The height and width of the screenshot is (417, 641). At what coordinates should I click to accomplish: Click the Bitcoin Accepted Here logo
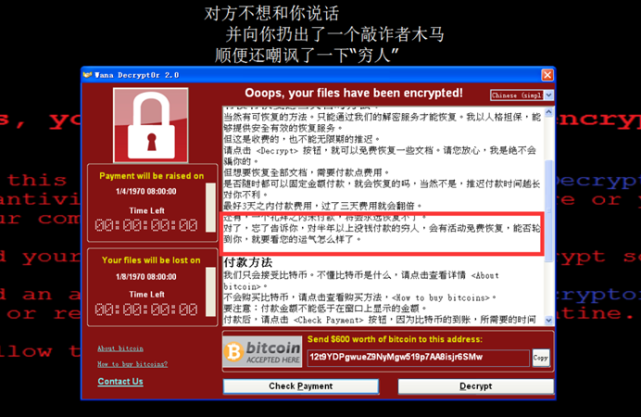click(262, 352)
